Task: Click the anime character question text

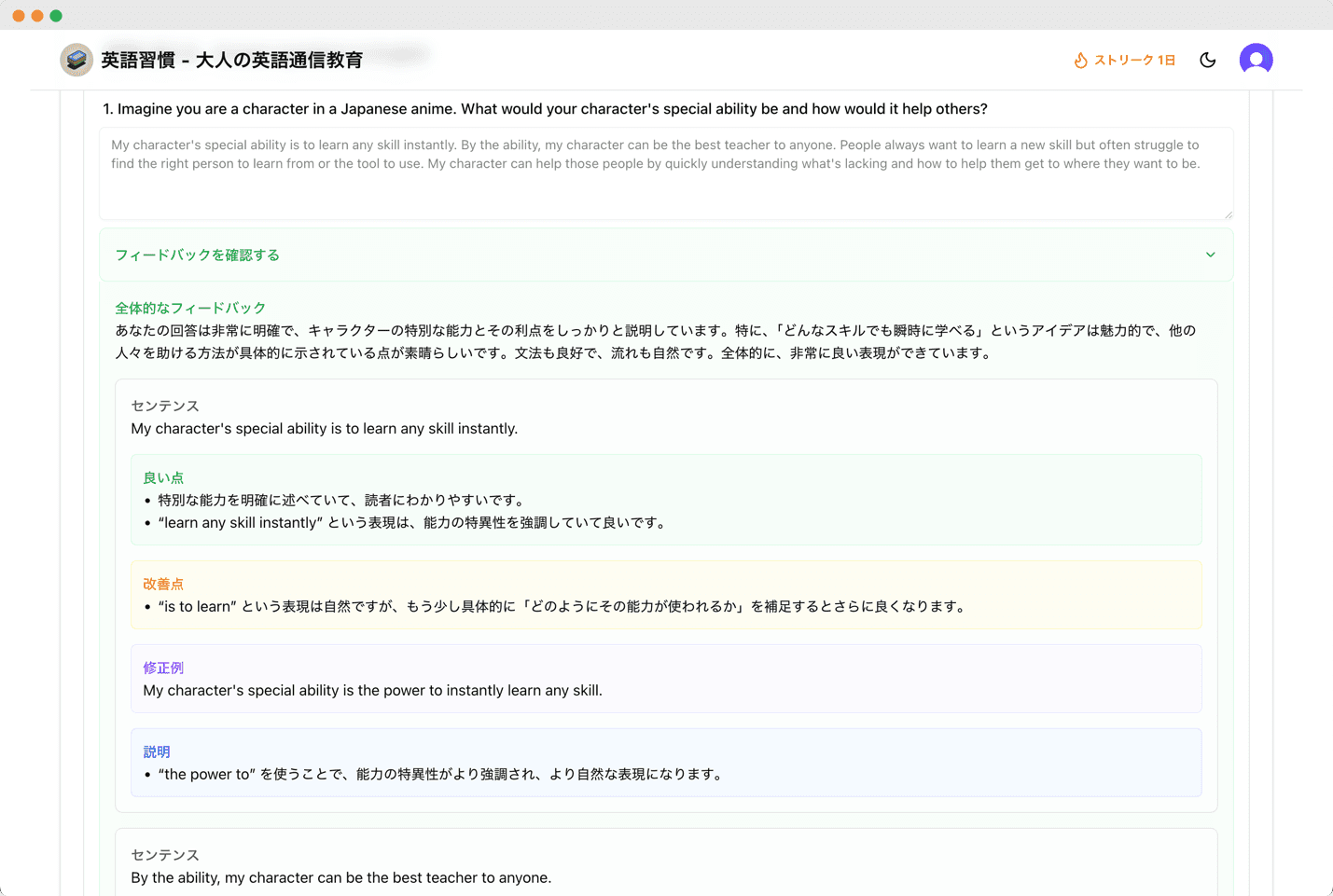Action: [x=545, y=109]
